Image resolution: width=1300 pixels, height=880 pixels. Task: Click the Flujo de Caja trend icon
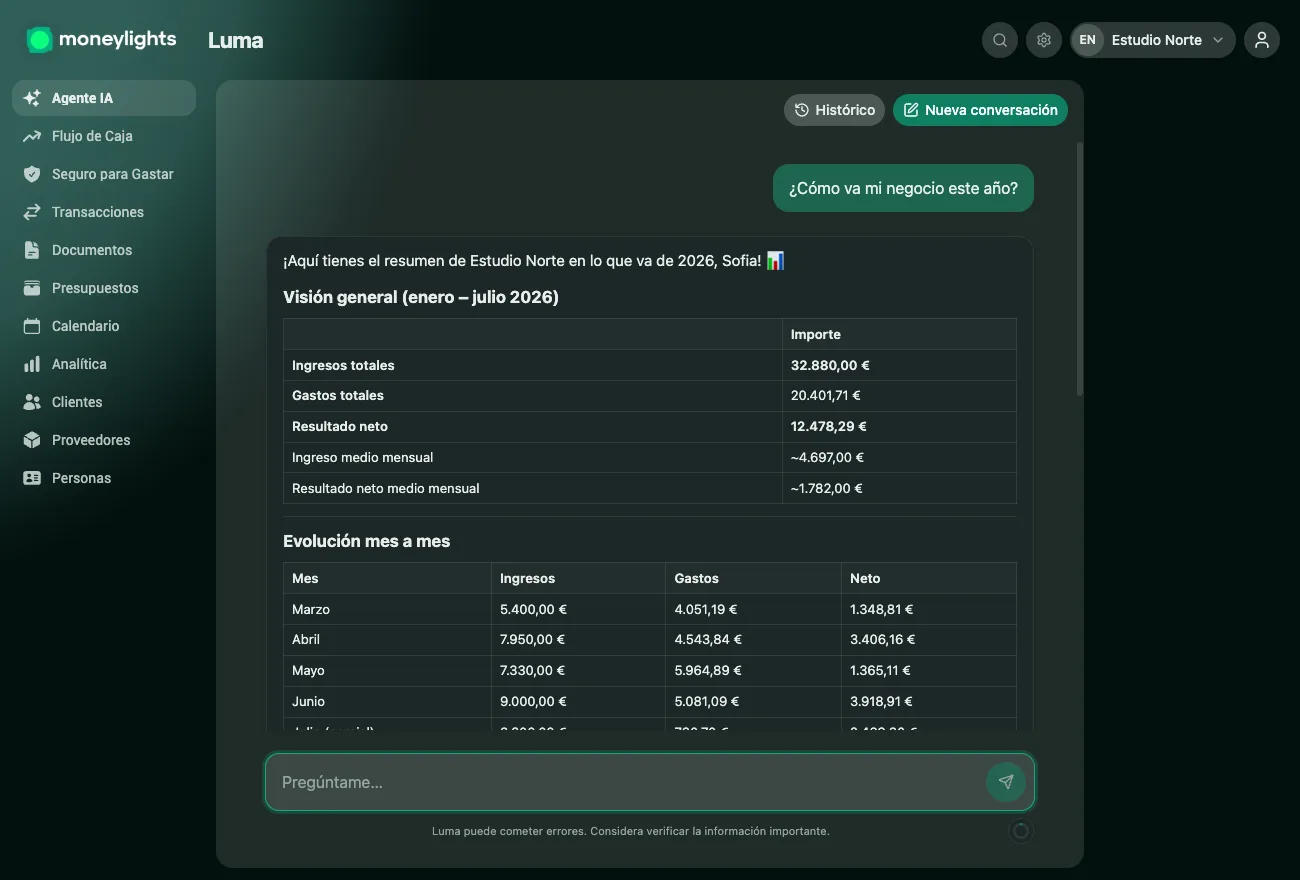(32, 136)
